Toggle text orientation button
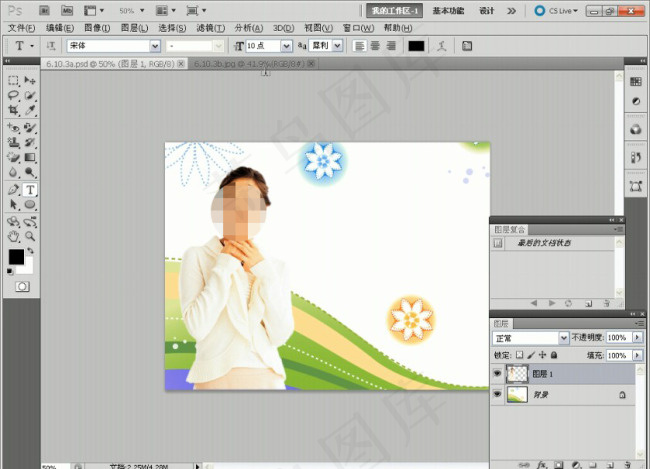 [51, 46]
